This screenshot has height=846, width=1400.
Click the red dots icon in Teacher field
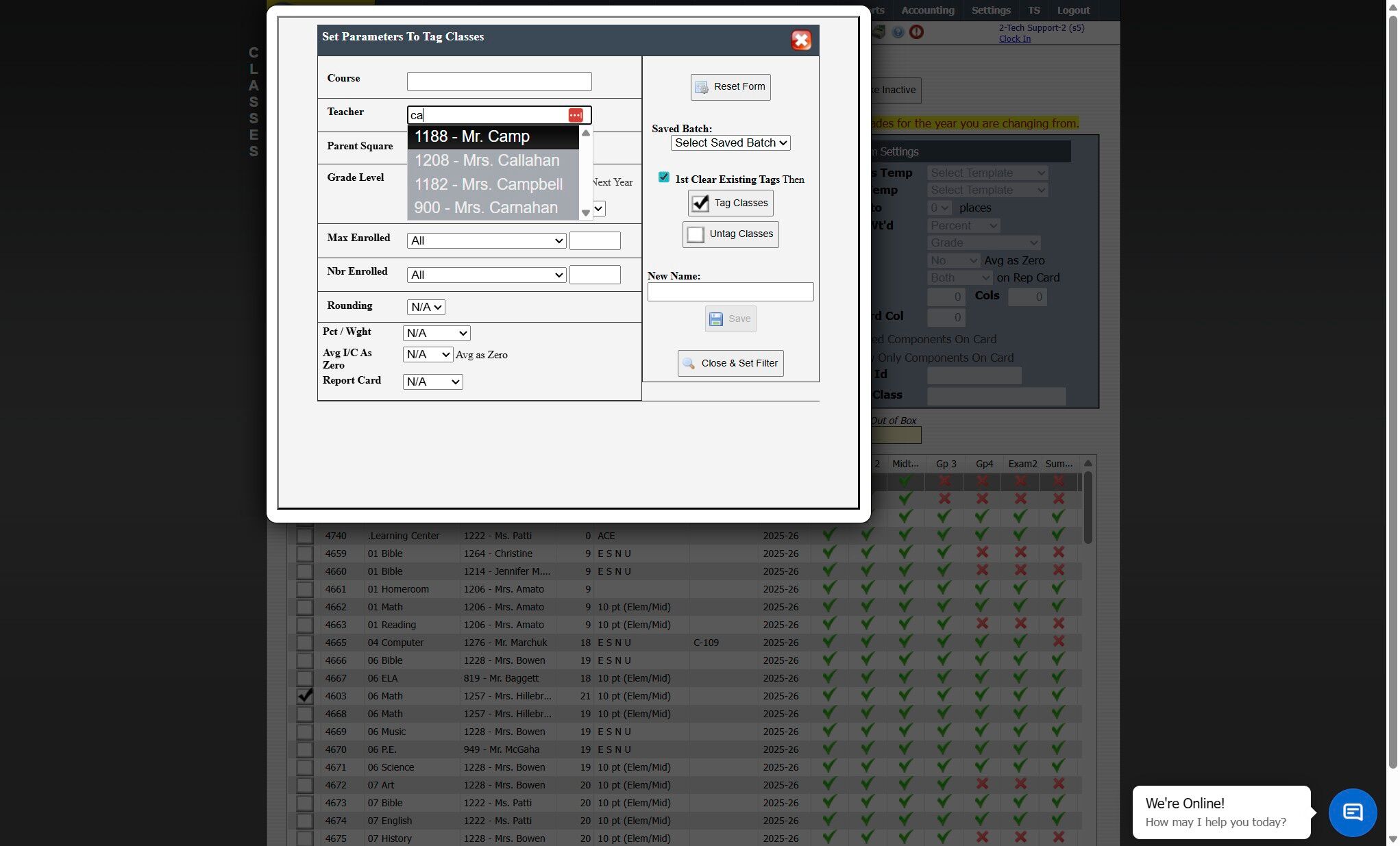pyautogui.click(x=575, y=115)
